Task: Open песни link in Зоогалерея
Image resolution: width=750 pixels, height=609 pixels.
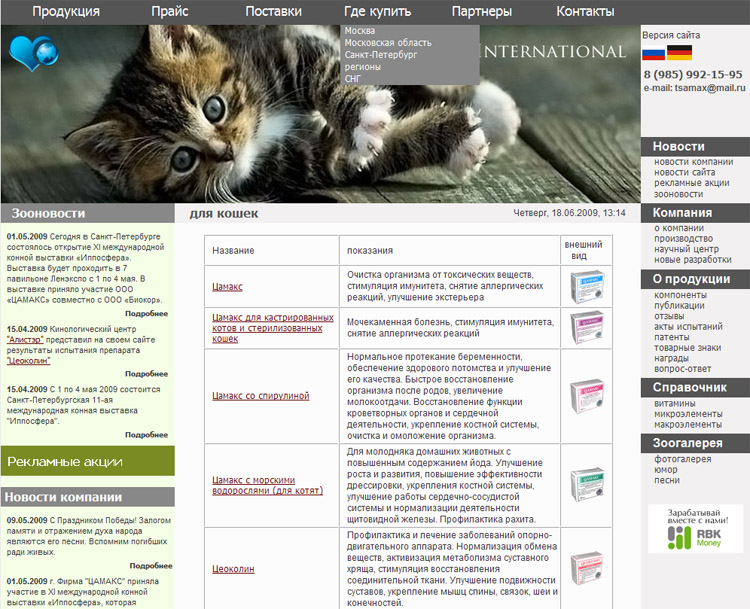Action: [x=667, y=480]
